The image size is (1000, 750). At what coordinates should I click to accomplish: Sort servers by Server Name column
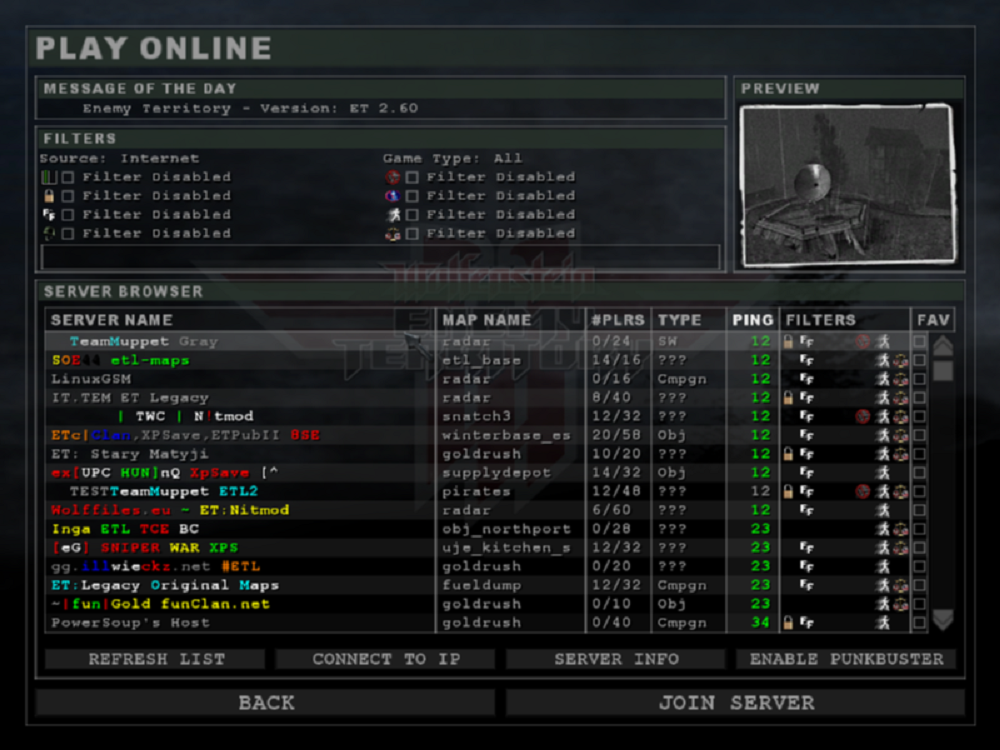pyautogui.click(x=240, y=320)
